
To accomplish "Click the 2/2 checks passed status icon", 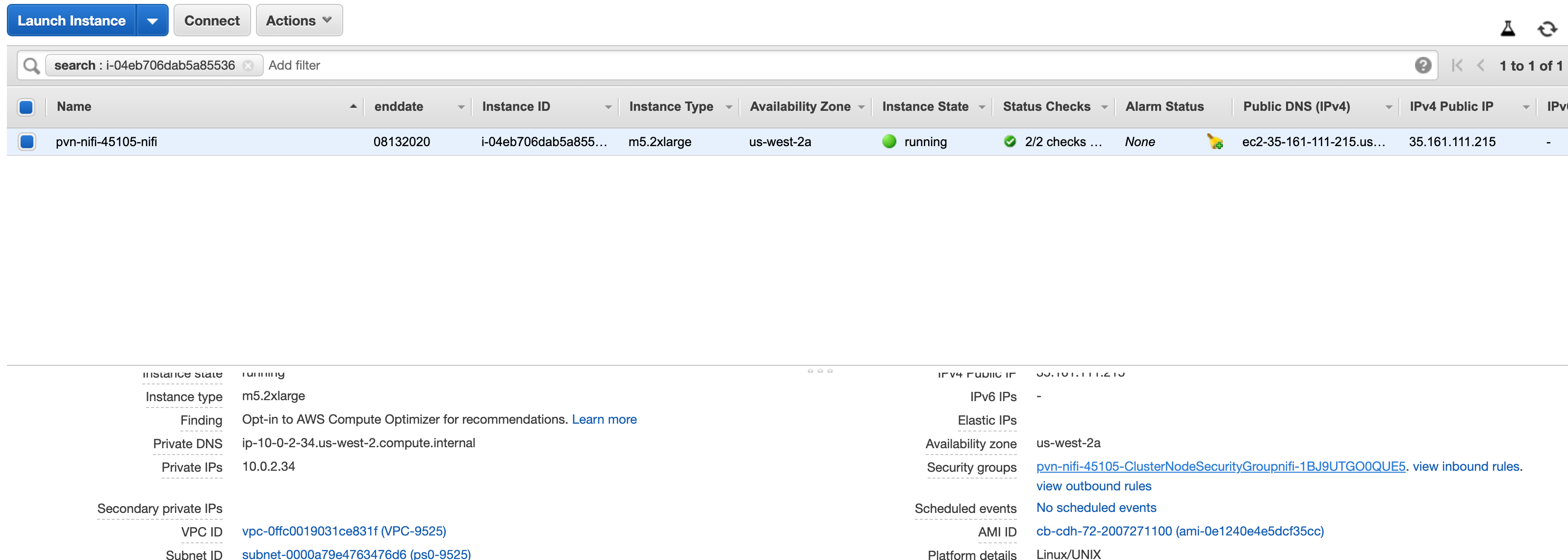I will [x=1009, y=142].
